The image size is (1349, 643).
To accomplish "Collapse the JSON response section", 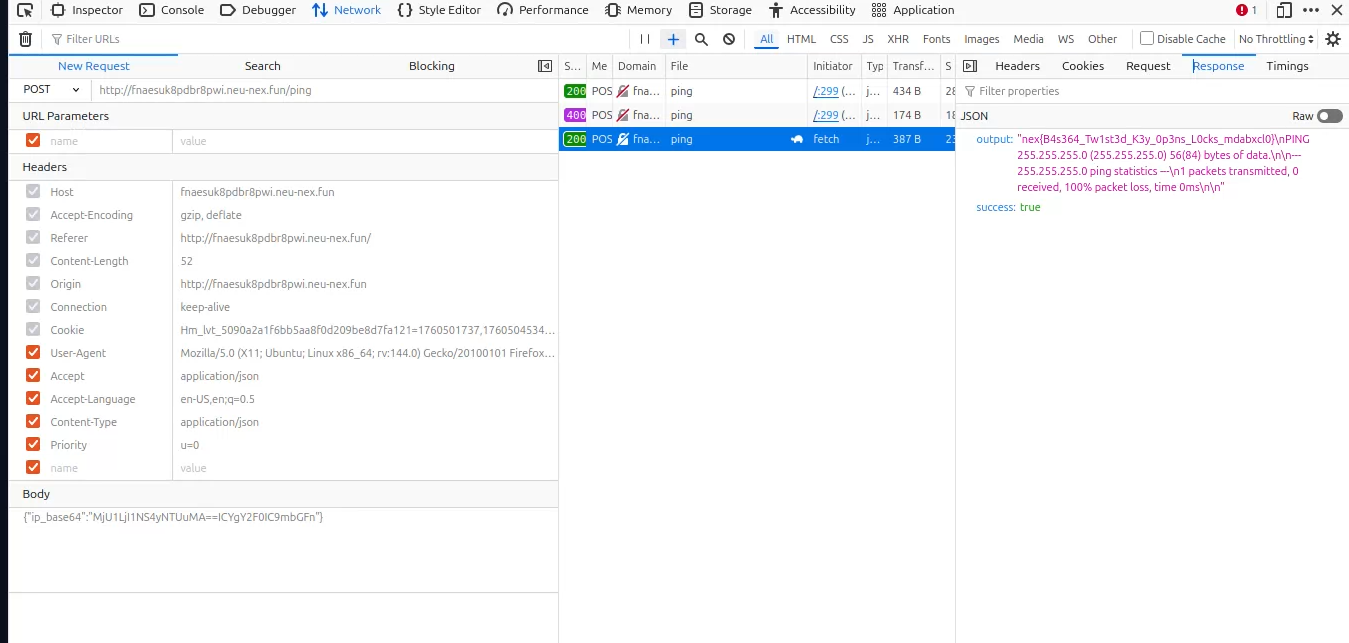I will pyautogui.click(x=974, y=116).
